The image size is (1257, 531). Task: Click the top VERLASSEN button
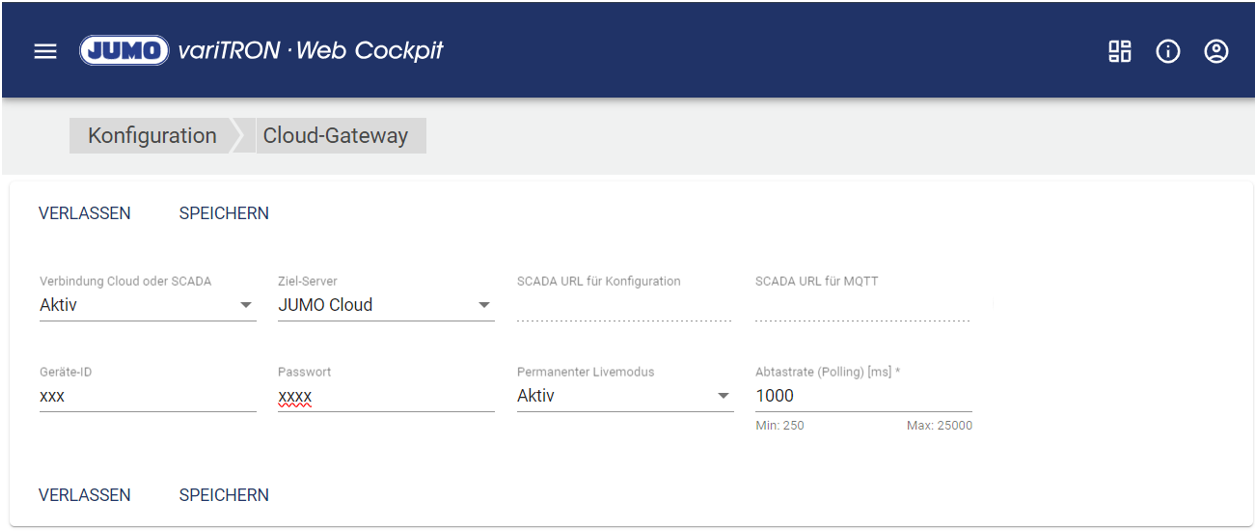[84, 213]
